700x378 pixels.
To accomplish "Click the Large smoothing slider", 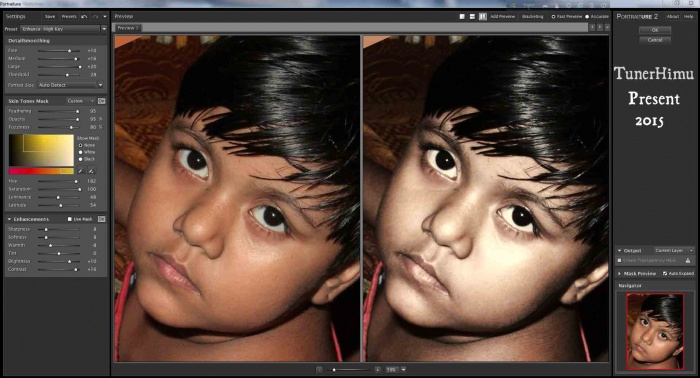I will click(x=59, y=66).
